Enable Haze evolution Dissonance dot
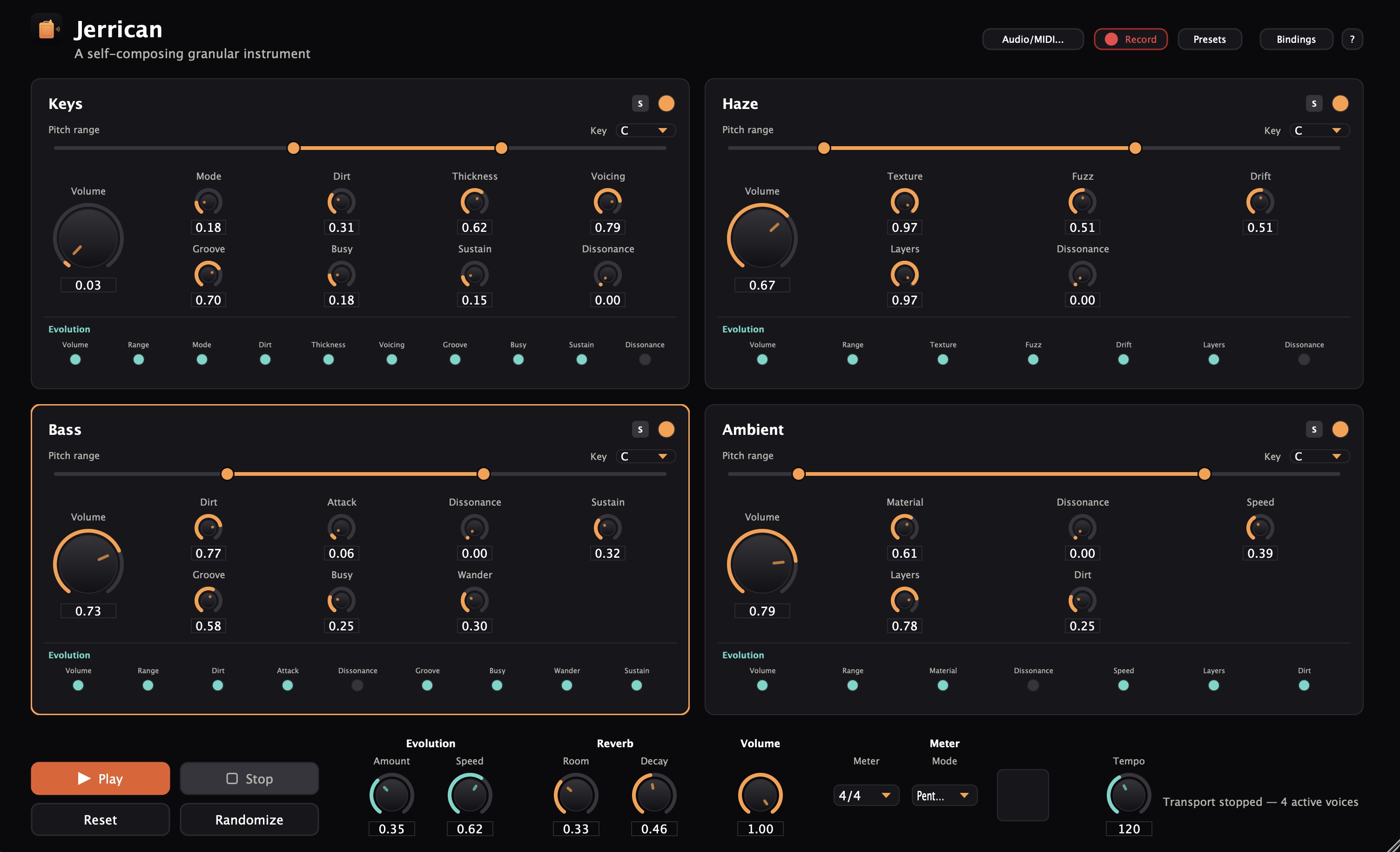Screen dimensions: 1400x852 click(1303, 359)
